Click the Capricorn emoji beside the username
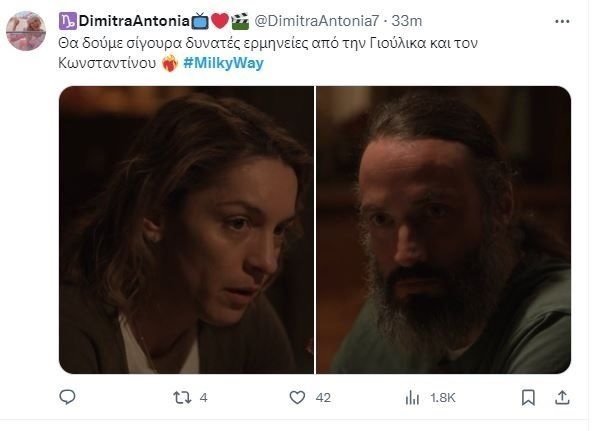 pyautogui.click(x=67, y=20)
